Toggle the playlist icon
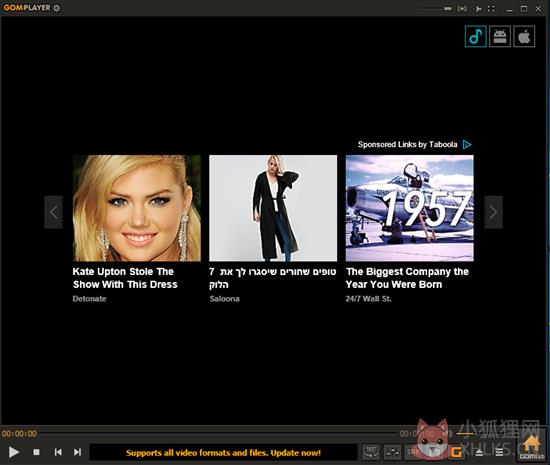Viewport: 550px width, 465px height. pos(499,452)
